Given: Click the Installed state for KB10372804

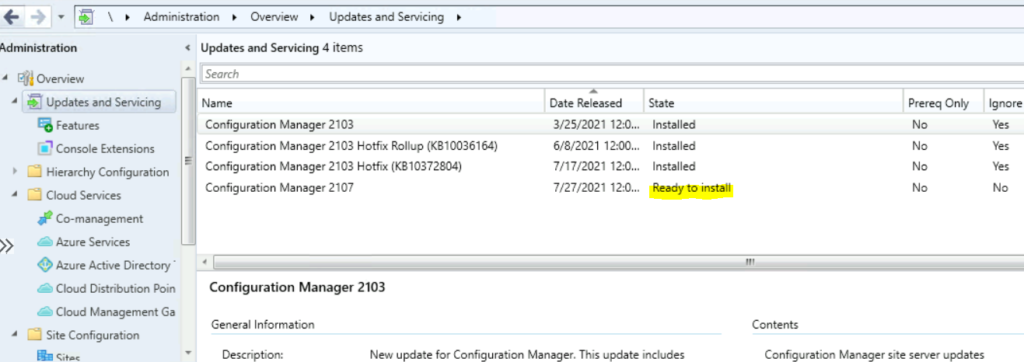Looking at the screenshot, I should click(x=674, y=167).
